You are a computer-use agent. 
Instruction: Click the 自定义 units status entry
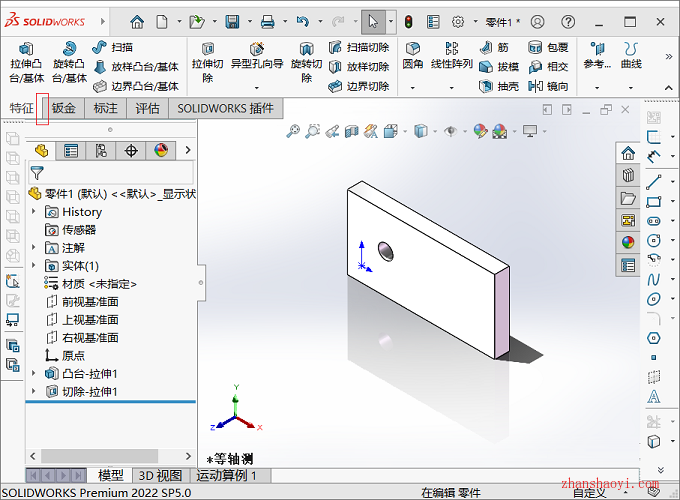tap(590, 493)
